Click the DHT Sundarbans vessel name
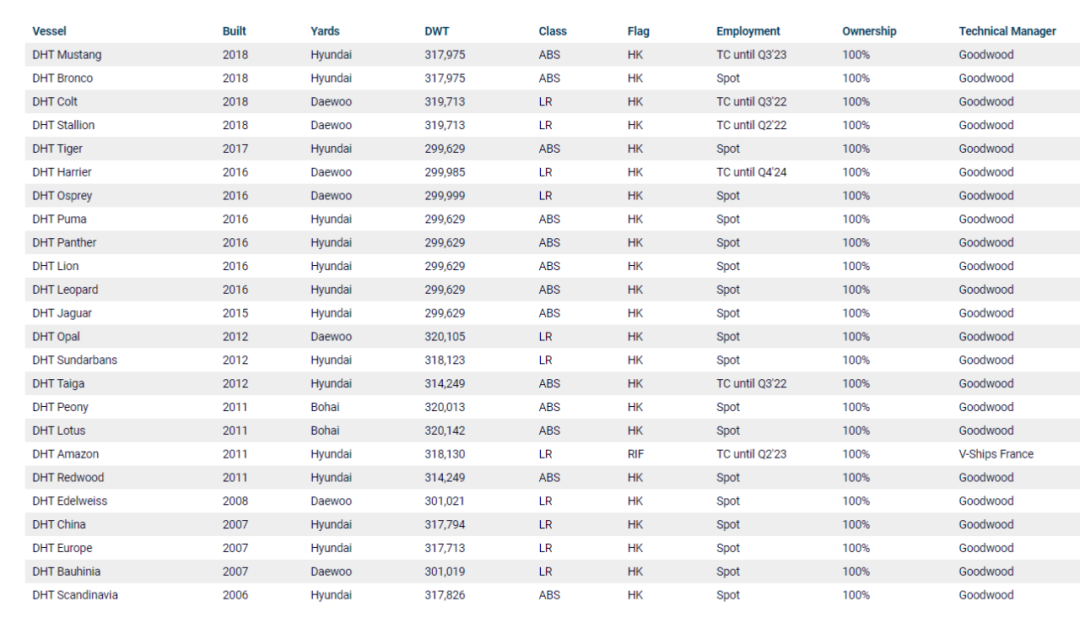The width and height of the screenshot is (1080, 634). pyautogui.click(x=74, y=360)
